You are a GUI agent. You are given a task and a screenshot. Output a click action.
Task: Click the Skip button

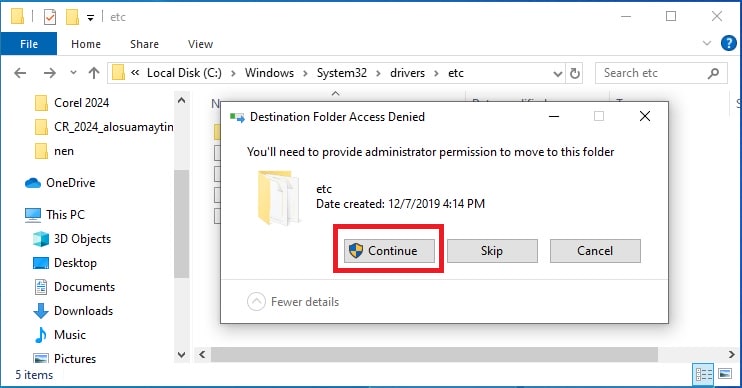click(492, 250)
